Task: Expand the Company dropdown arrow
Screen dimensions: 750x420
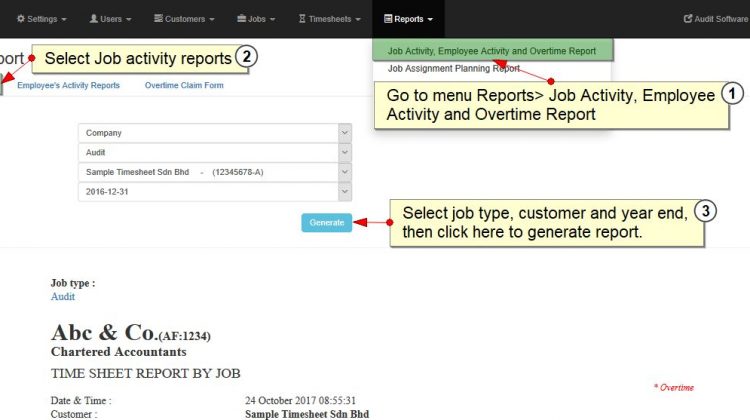Action: click(344, 133)
